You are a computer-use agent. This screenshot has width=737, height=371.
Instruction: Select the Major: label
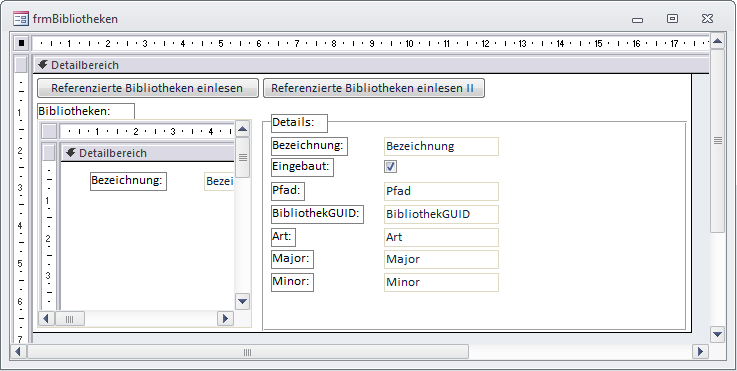coord(292,259)
